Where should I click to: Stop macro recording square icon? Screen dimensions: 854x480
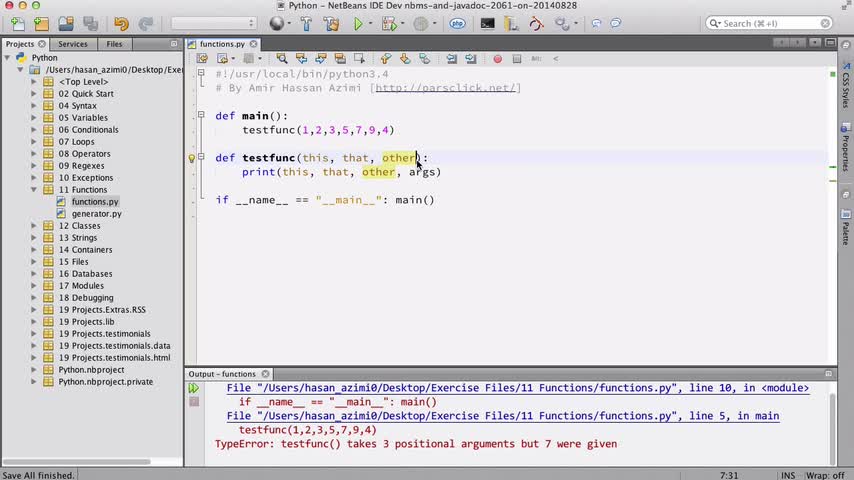(x=517, y=59)
